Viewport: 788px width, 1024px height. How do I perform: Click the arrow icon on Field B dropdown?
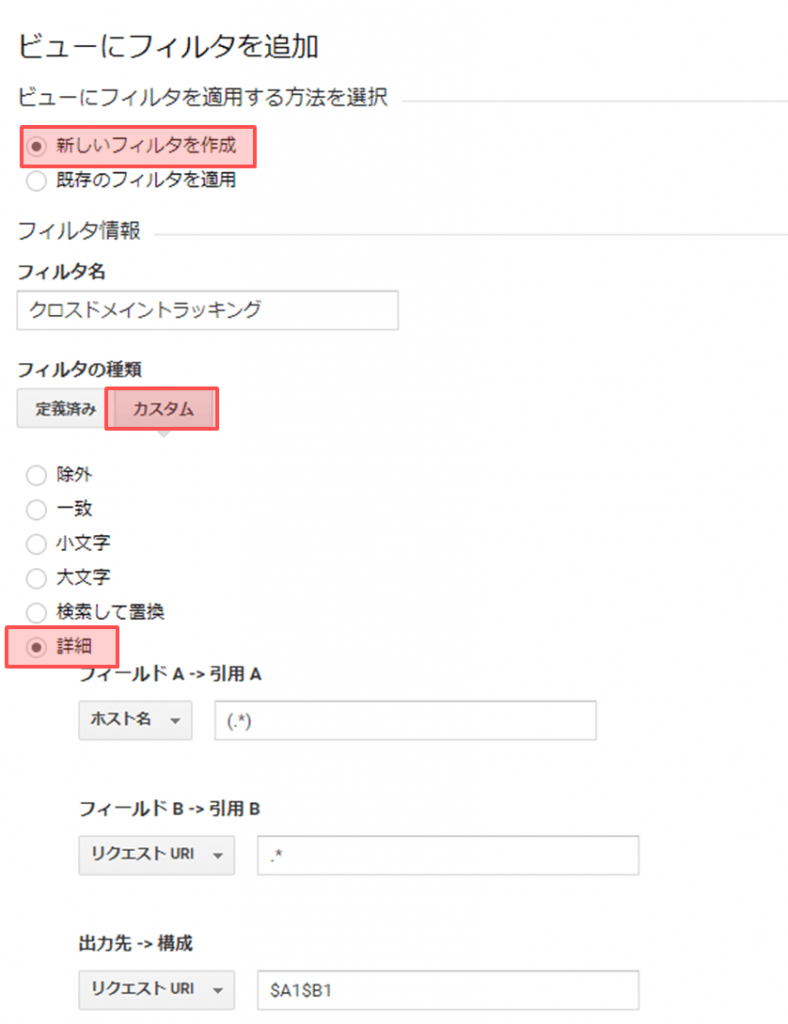point(218,855)
